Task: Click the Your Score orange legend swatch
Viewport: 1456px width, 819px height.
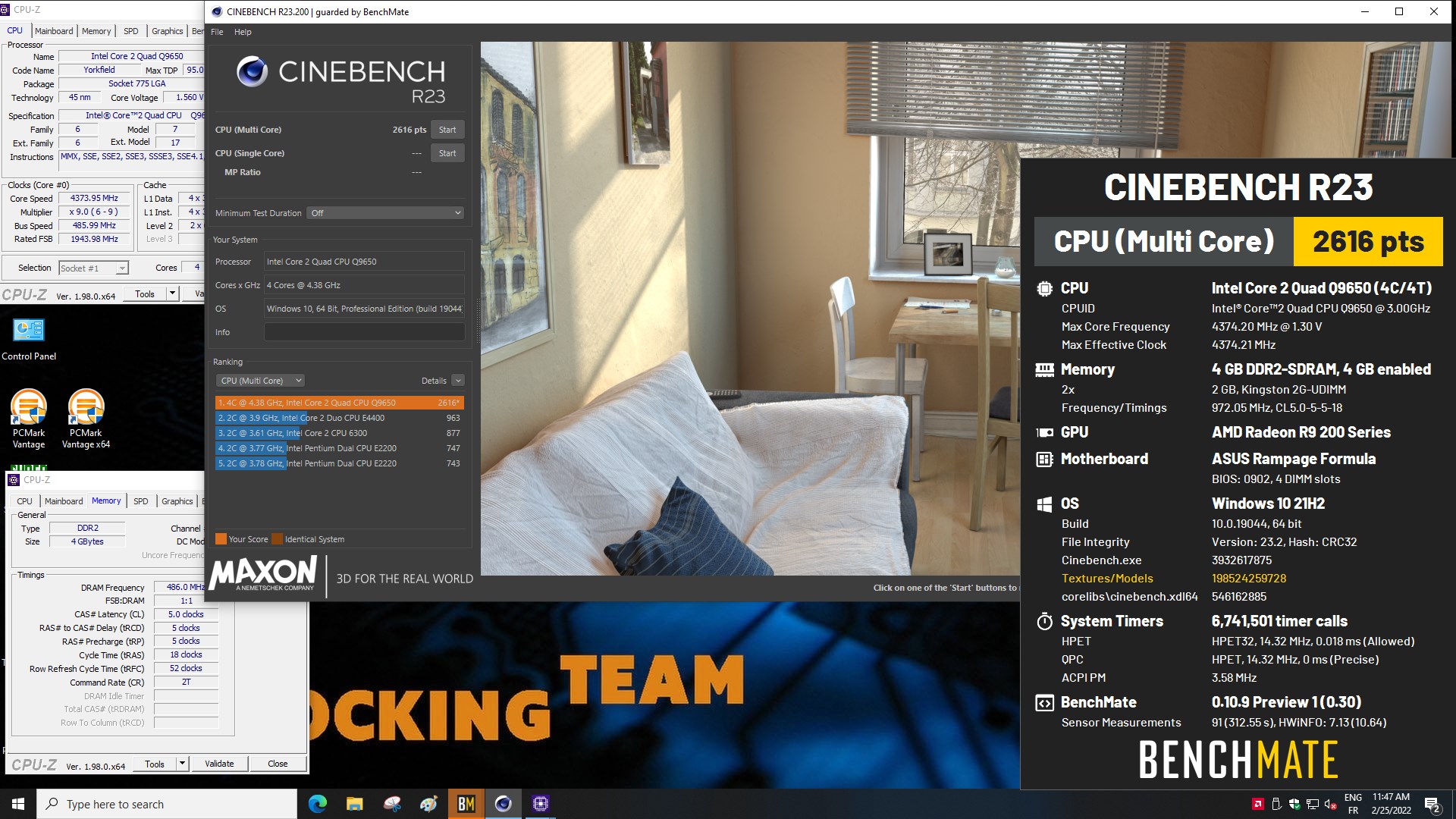Action: 221,539
